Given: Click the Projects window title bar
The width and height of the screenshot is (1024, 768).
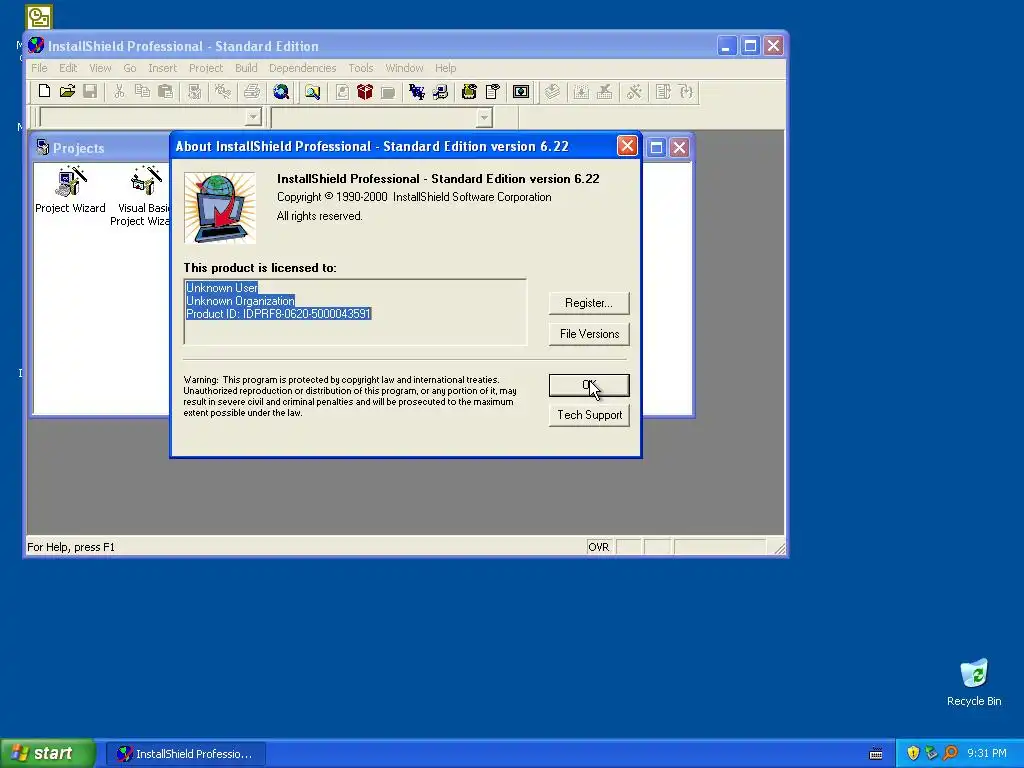Looking at the screenshot, I should coord(98,148).
